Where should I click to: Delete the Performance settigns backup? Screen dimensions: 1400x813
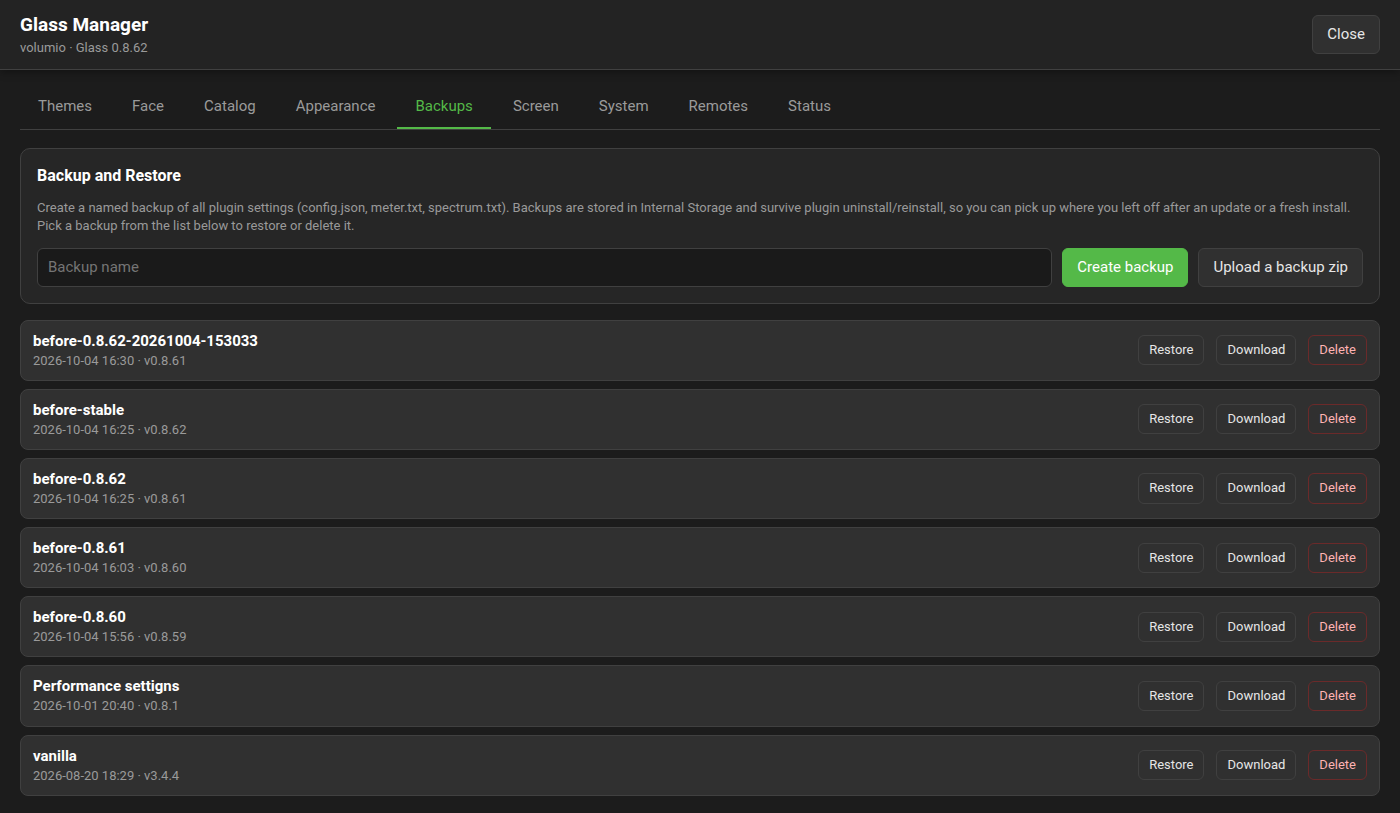pyautogui.click(x=1337, y=696)
